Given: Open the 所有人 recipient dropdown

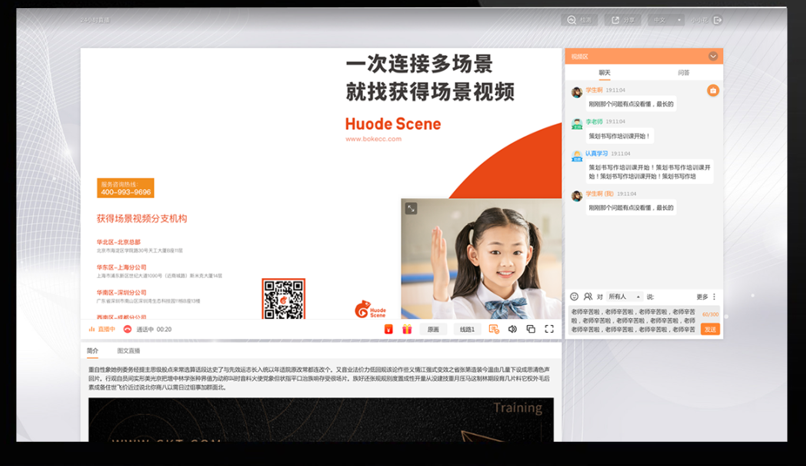Looking at the screenshot, I should (624, 296).
